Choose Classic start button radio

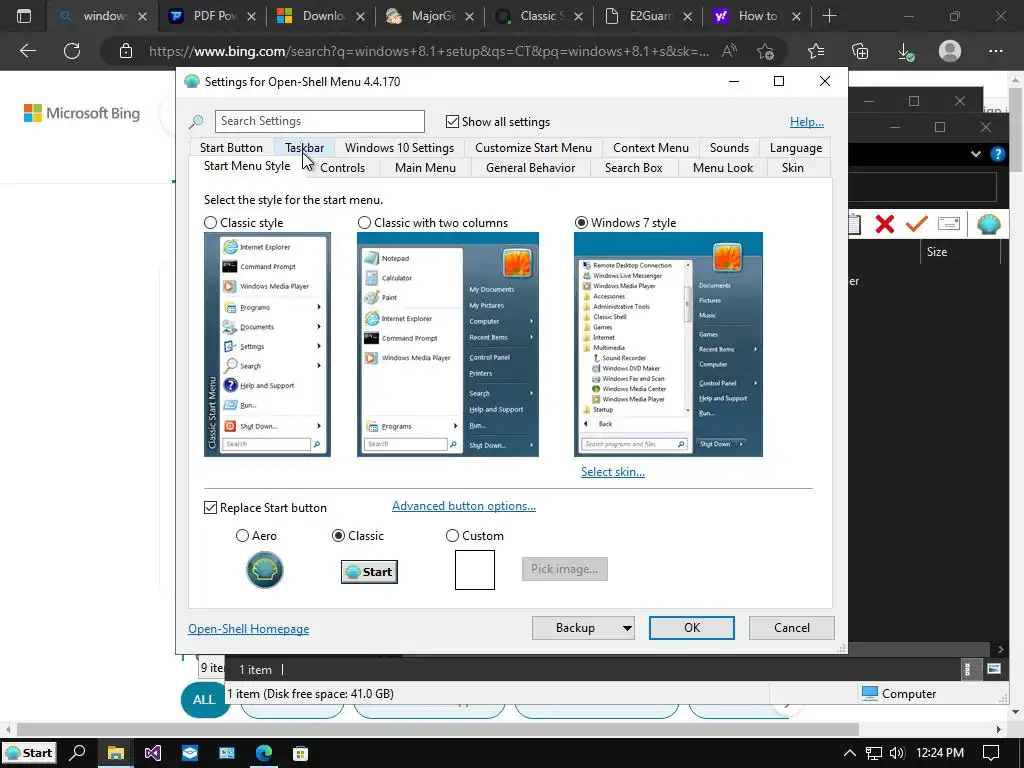click(x=338, y=536)
